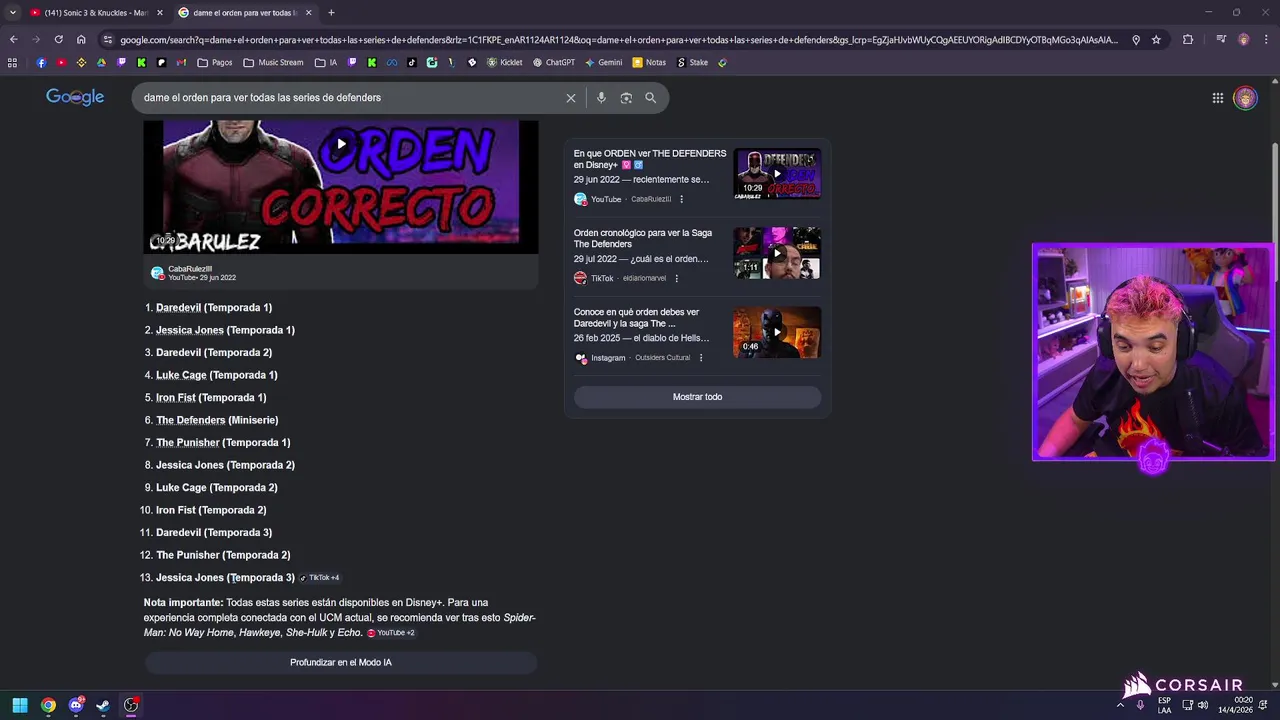The image size is (1280, 720).
Task: Expand the Music Stream bookmarks folder
Action: click(x=273, y=62)
